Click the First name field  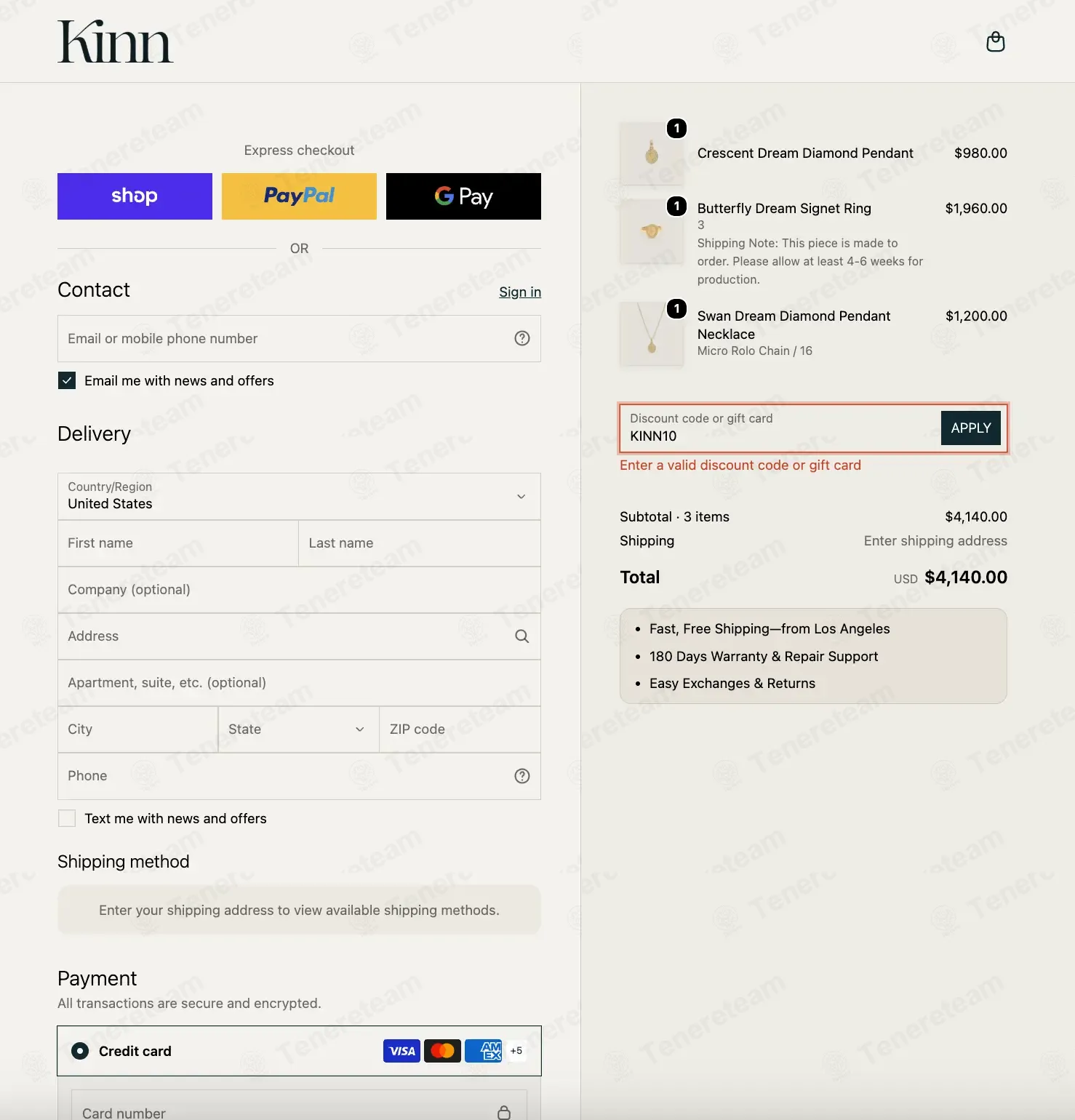coord(178,543)
